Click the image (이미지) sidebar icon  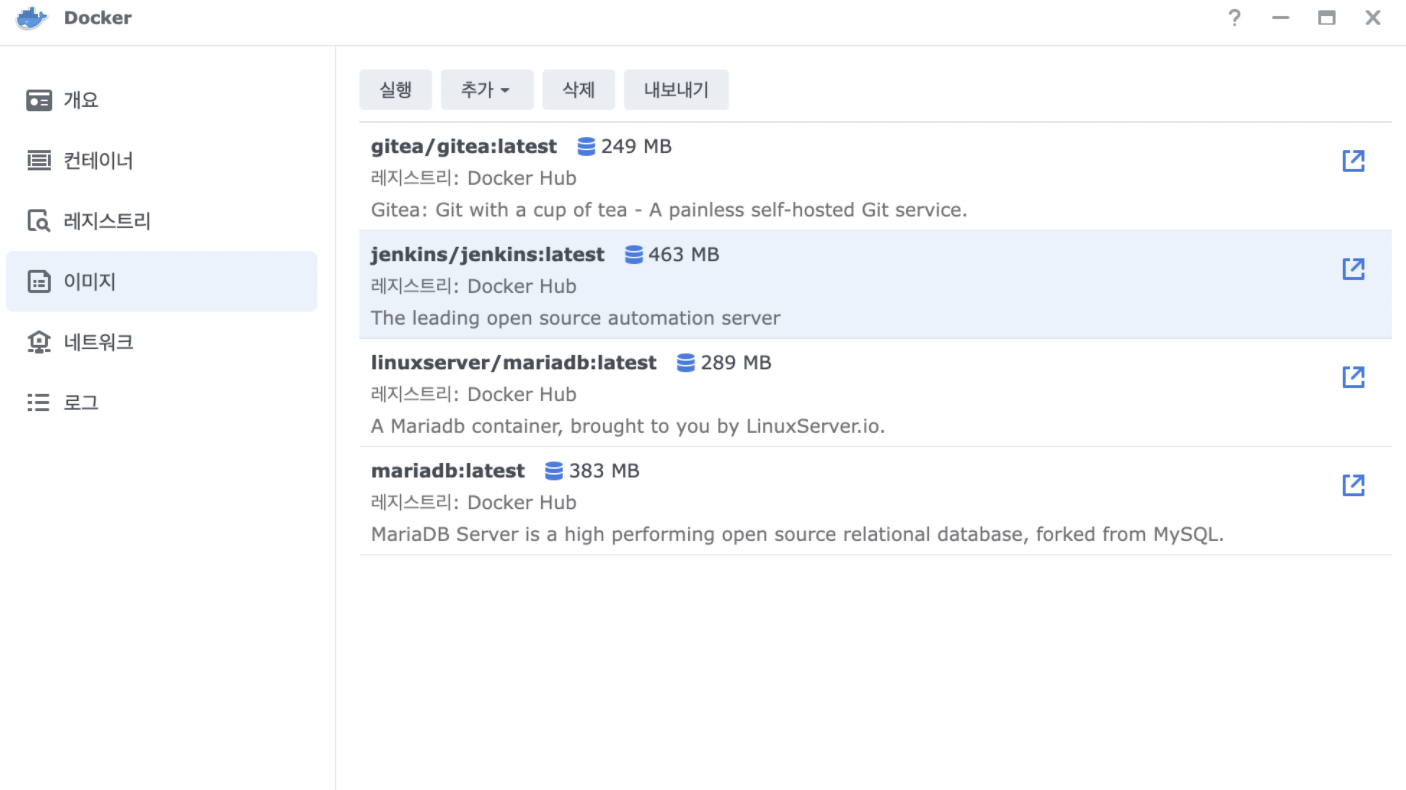click(39, 282)
